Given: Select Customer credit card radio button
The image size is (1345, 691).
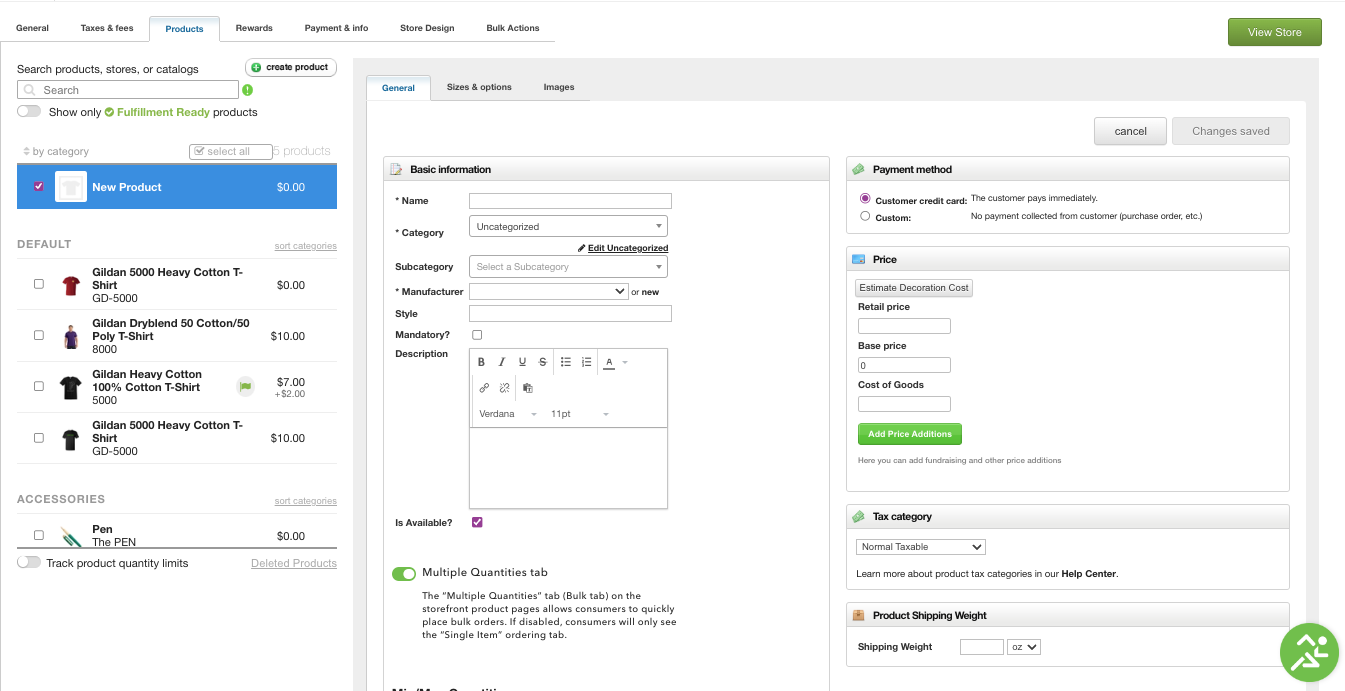Looking at the screenshot, I should click(x=865, y=199).
